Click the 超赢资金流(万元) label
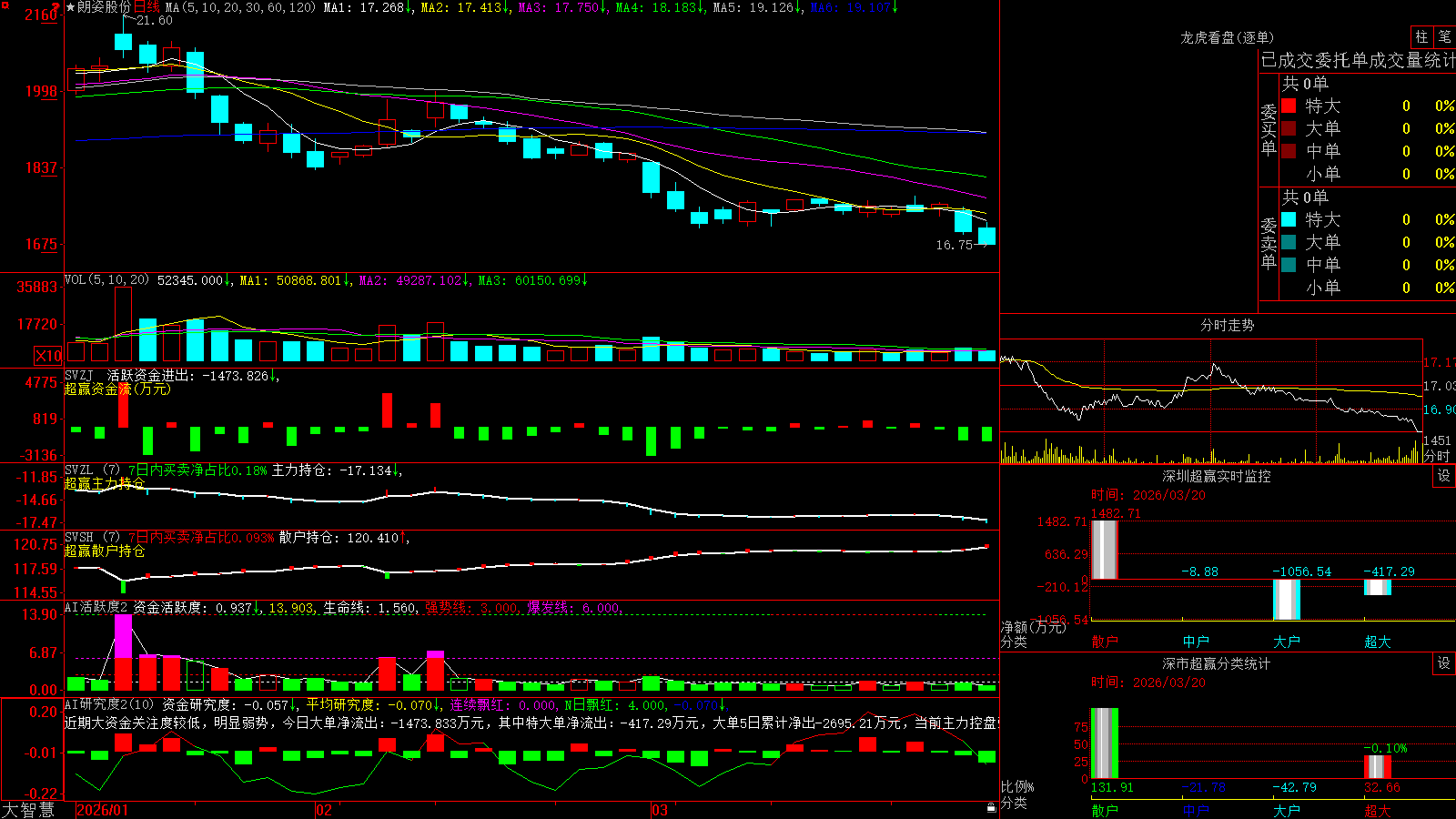 click(x=117, y=389)
